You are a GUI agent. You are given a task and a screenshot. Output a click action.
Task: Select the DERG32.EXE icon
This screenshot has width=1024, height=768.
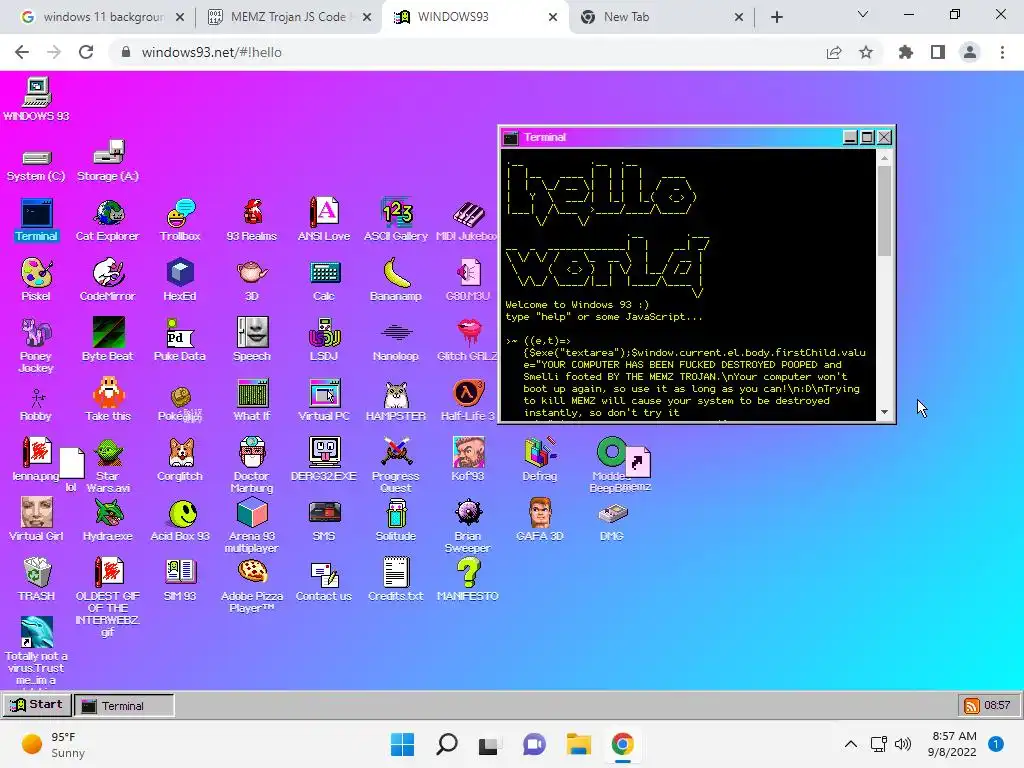[x=324, y=460]
